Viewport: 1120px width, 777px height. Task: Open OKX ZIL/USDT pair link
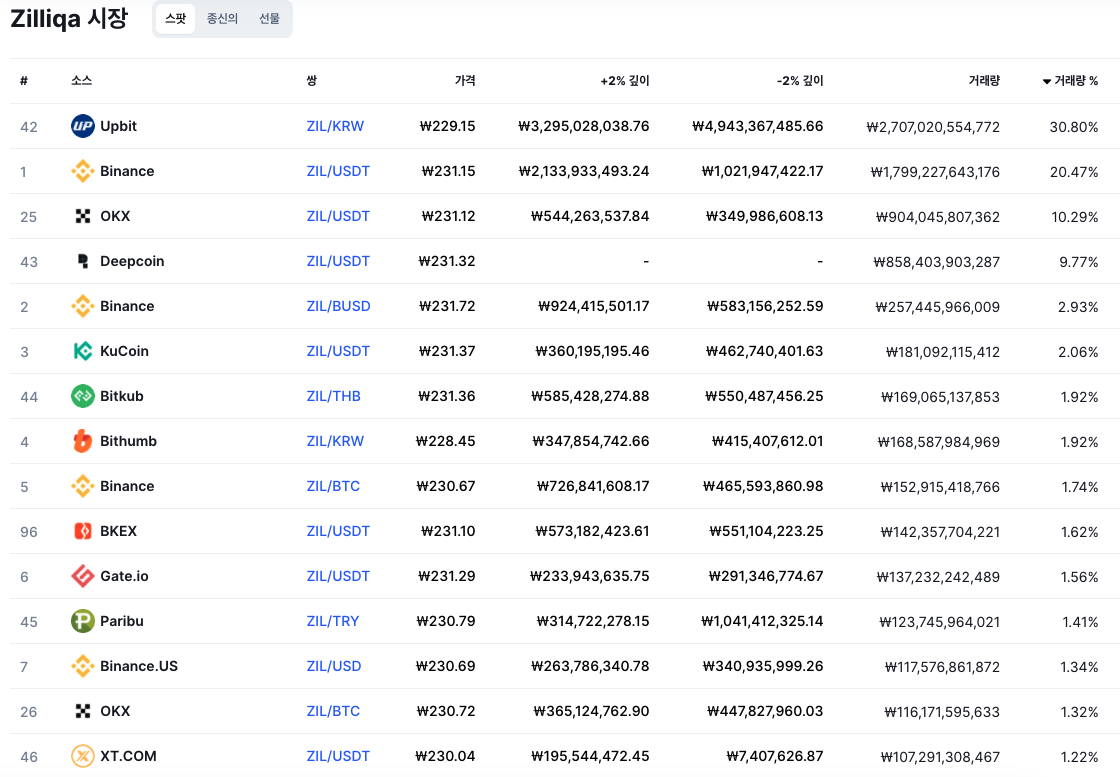[338, 216]
